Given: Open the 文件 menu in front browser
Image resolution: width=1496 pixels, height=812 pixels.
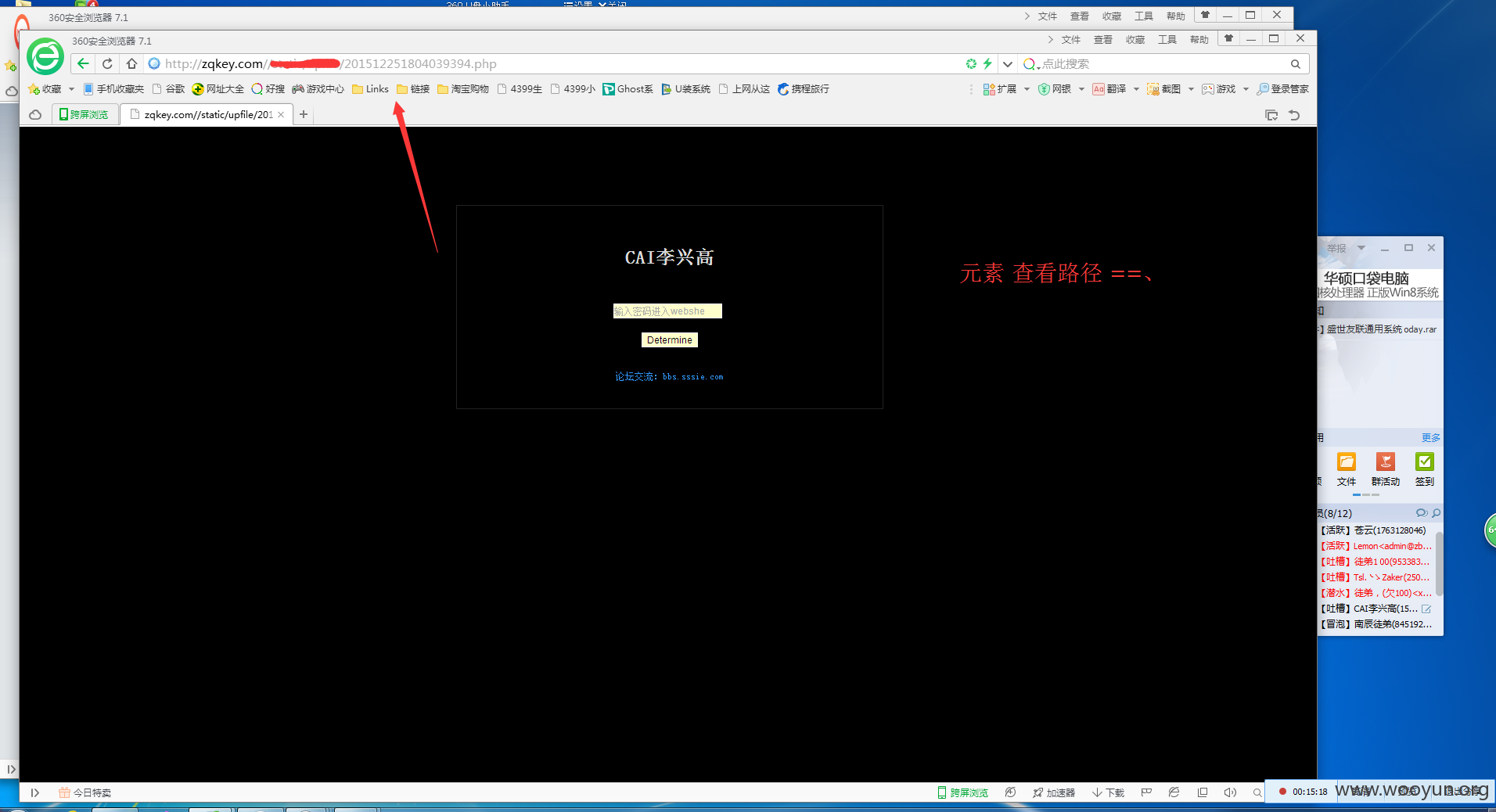Looking at the screenshot, I should [1070, 40].
